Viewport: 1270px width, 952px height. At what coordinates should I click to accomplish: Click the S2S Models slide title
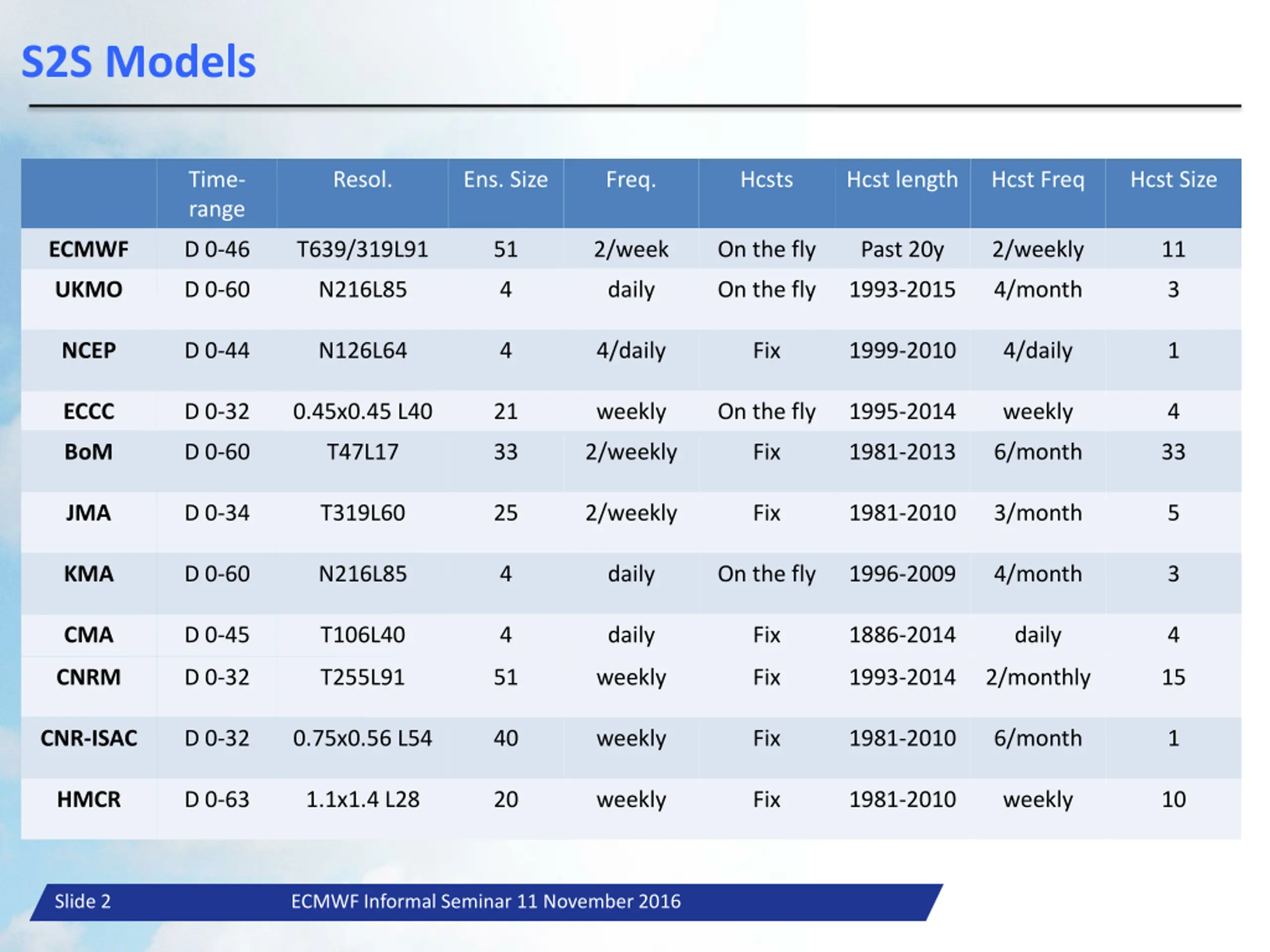138,61
